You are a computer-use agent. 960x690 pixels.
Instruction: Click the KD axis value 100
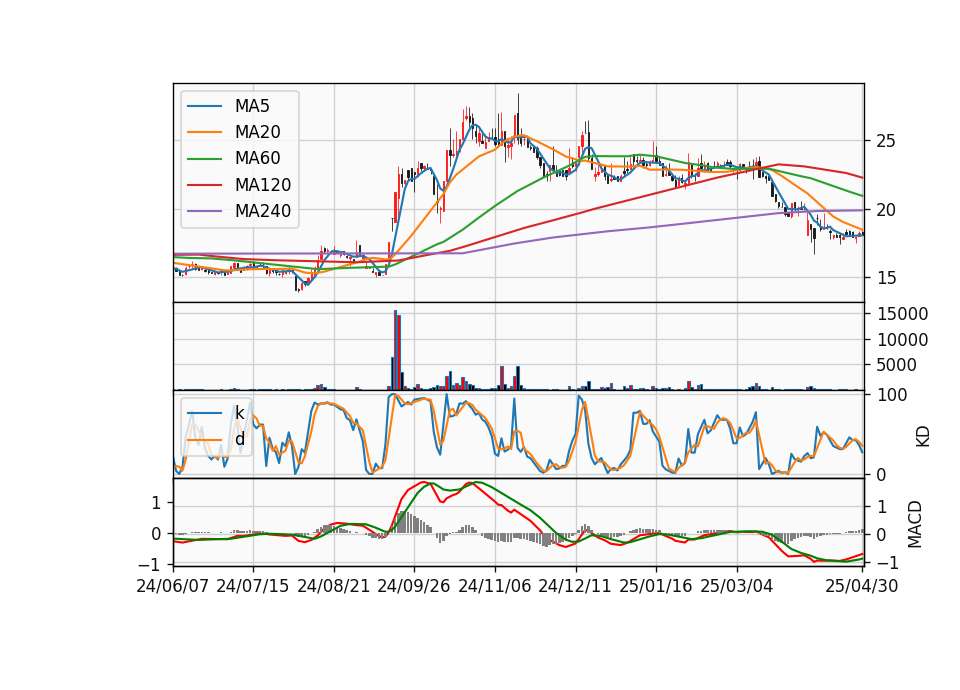pos(892,395)
